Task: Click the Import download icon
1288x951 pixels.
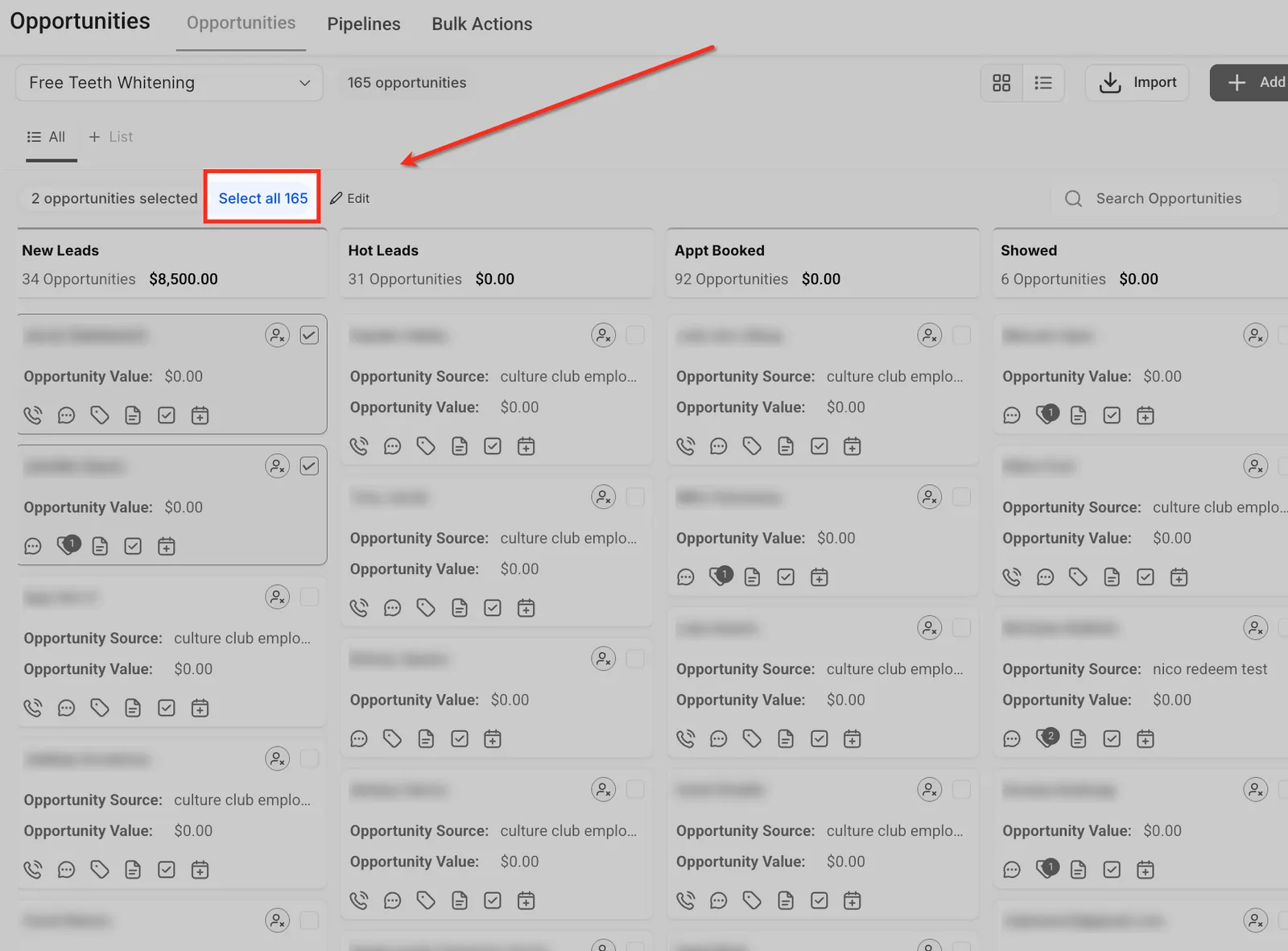Action: coord(1110,83)
